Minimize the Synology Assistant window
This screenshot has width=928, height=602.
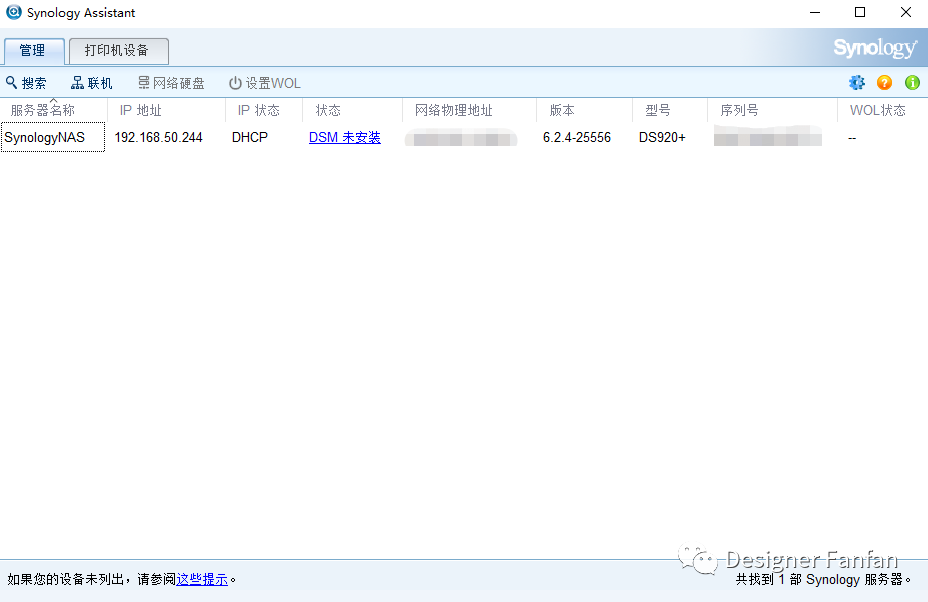click(815, 12)
